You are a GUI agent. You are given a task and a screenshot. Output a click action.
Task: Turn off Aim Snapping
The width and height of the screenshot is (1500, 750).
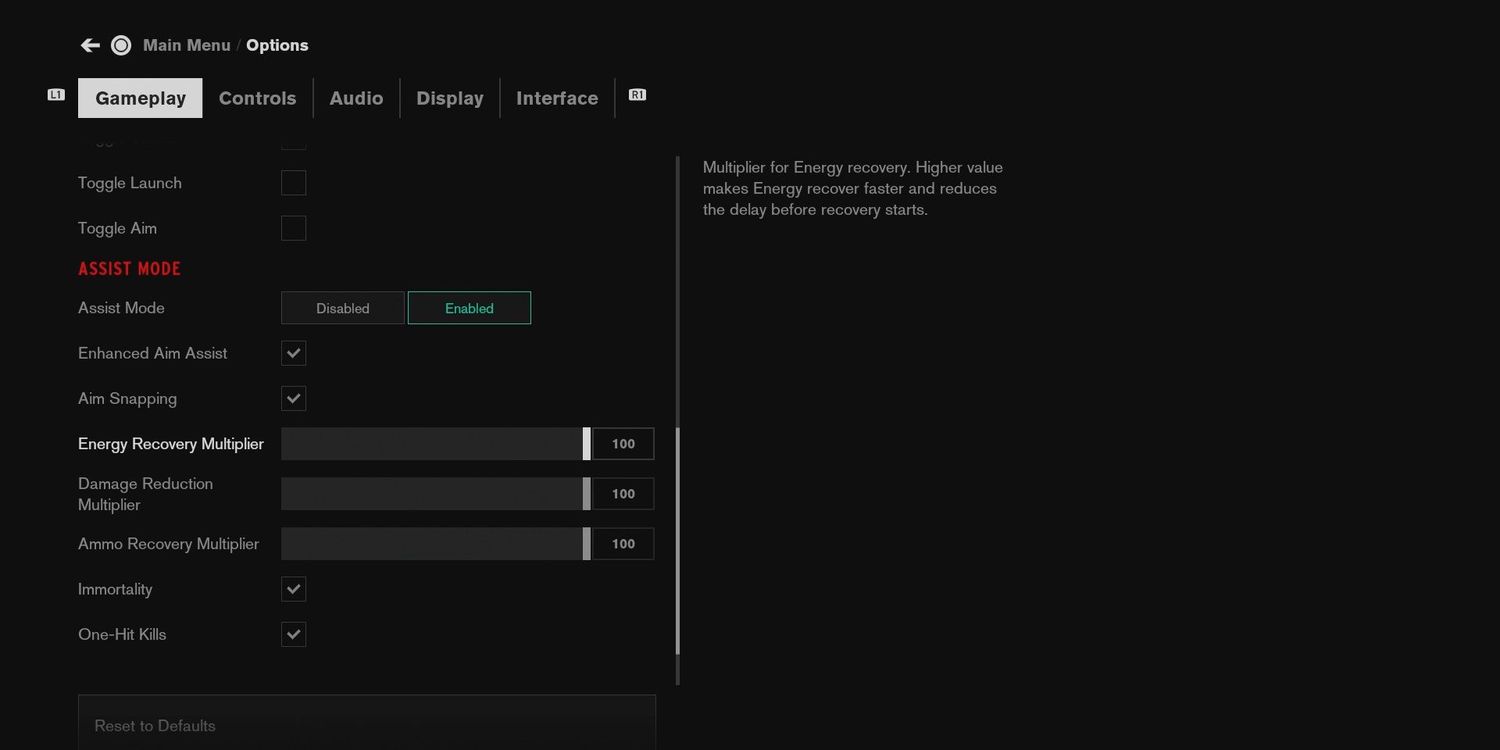293,398
